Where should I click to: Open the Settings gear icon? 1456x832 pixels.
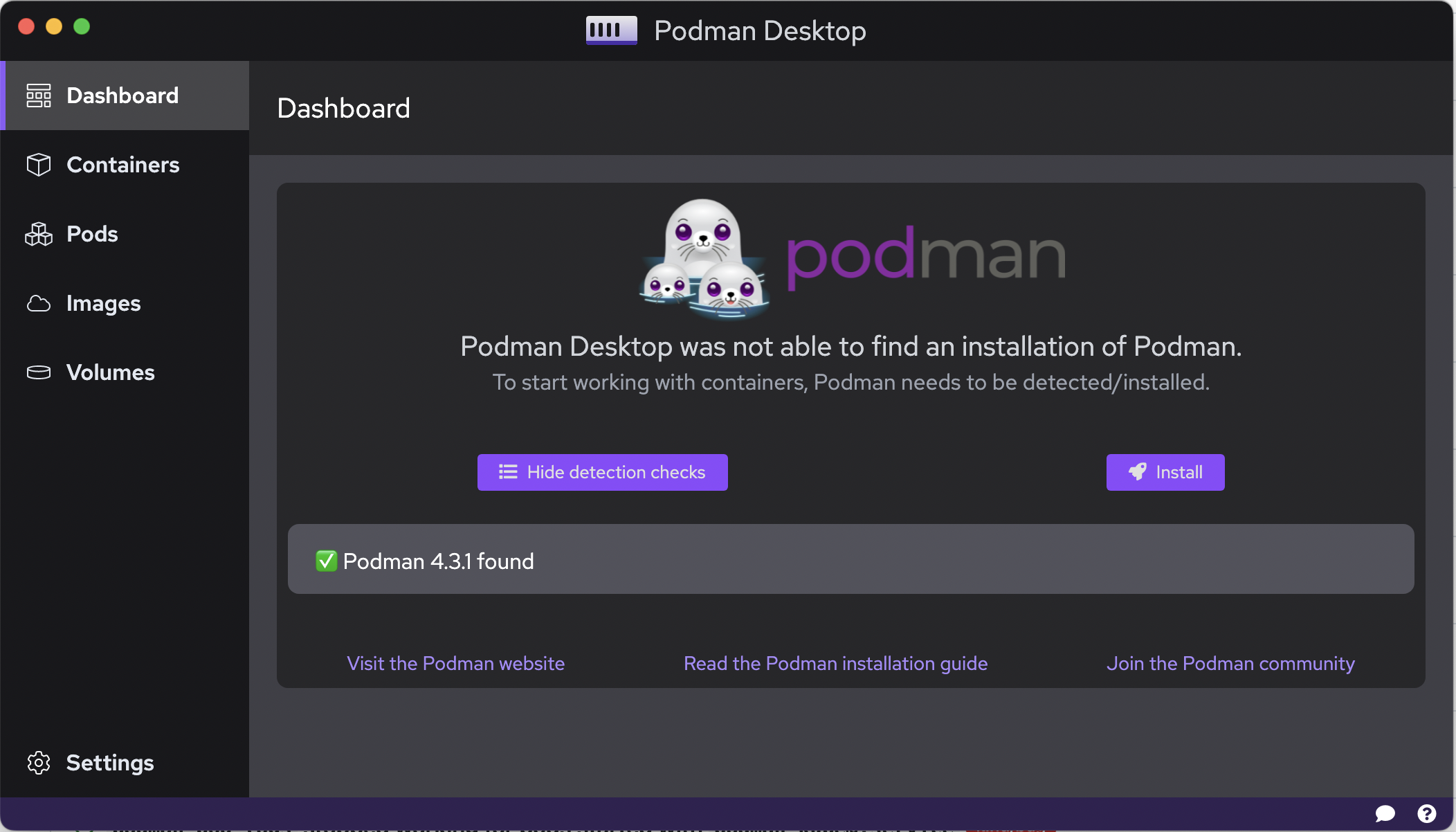tap(39, 762)
